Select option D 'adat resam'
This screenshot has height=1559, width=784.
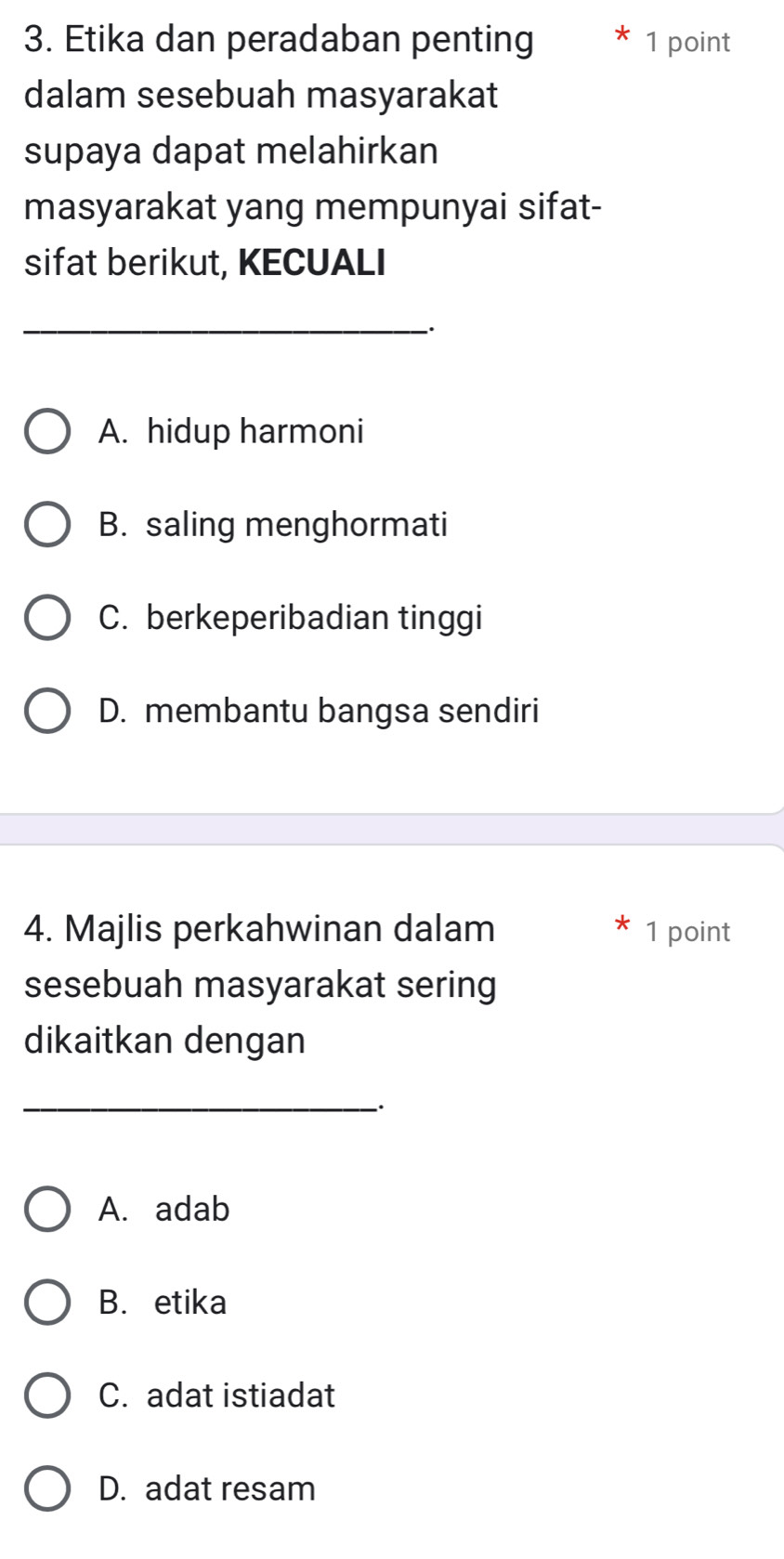click(46, 1488)
